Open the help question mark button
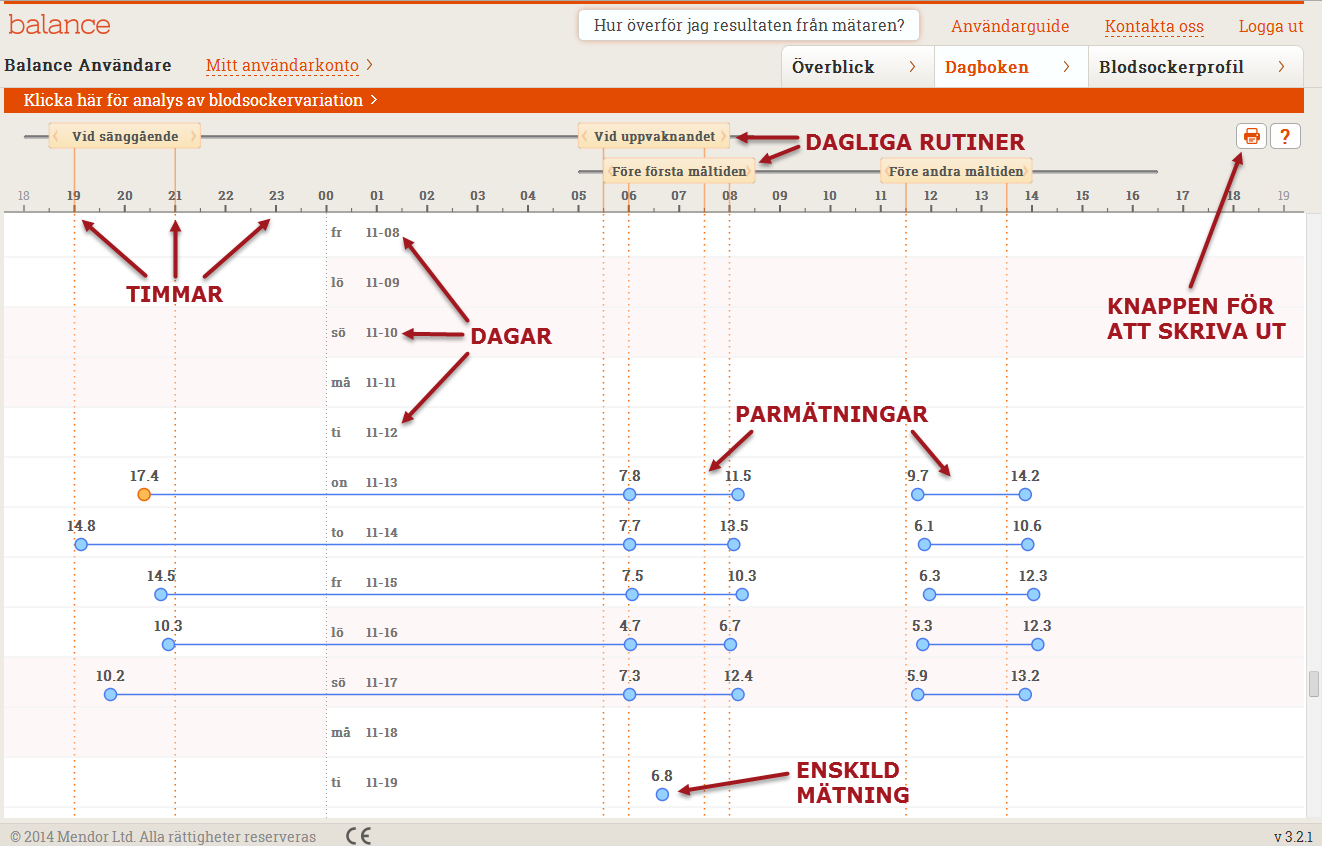The height and width of the screenshot is (846, 1322). point(1285,136)
